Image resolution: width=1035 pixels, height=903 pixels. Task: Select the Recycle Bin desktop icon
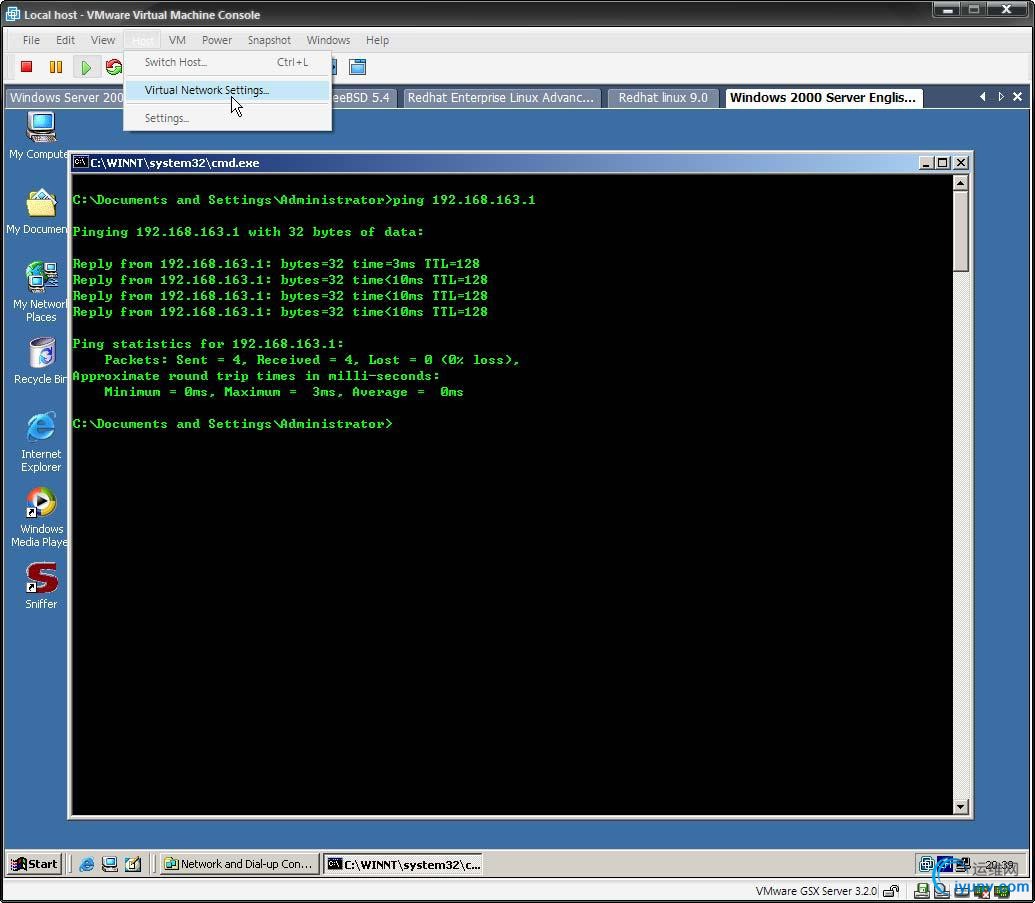point(40,361)
